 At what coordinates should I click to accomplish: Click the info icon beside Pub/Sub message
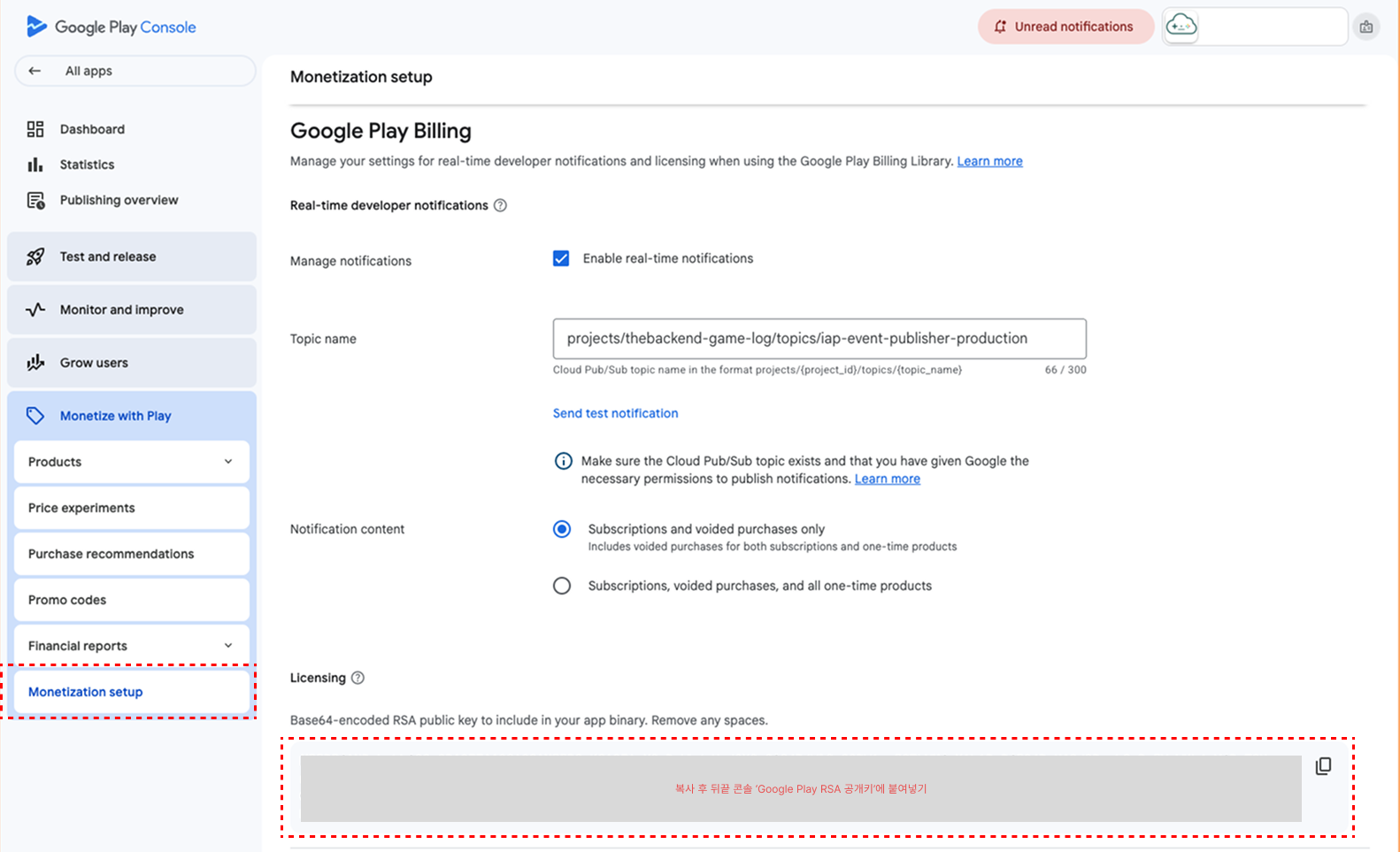click(563, 461)
